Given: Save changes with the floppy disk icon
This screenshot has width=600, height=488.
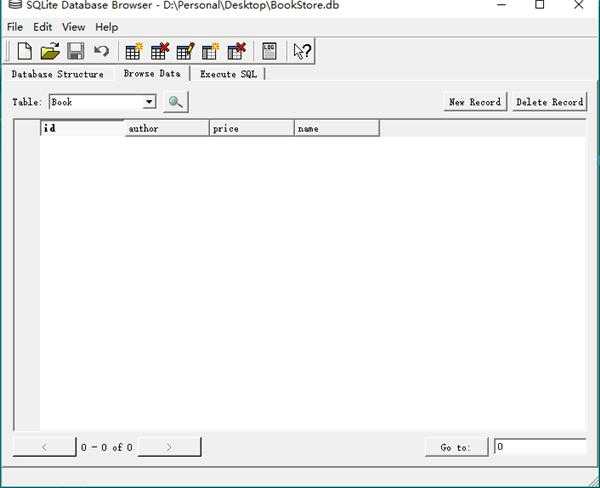Looking at the screenshot, I should coord(76,51).
